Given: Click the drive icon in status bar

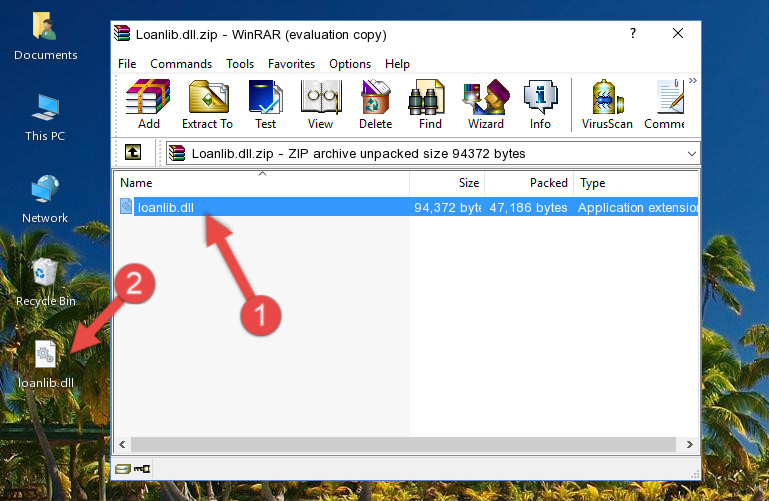Looking at the screenshot, I should click(123, 469).
